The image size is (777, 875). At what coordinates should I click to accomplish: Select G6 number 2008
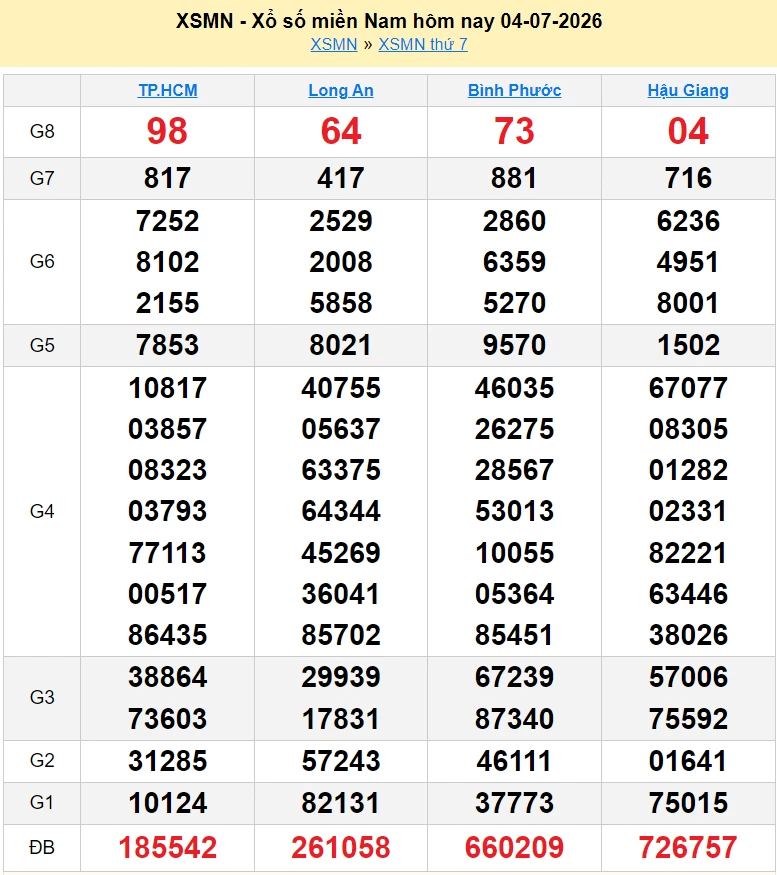click(x=340, y=262)
